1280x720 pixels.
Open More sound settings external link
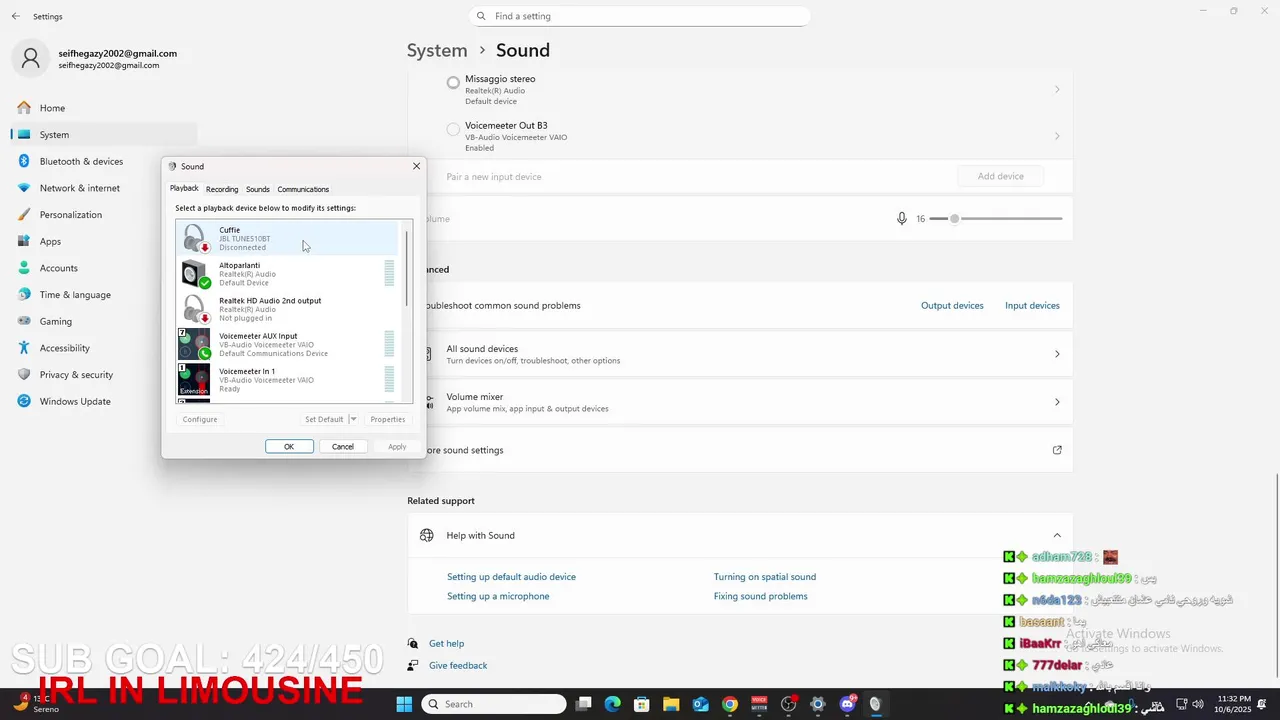(1057, 450)
